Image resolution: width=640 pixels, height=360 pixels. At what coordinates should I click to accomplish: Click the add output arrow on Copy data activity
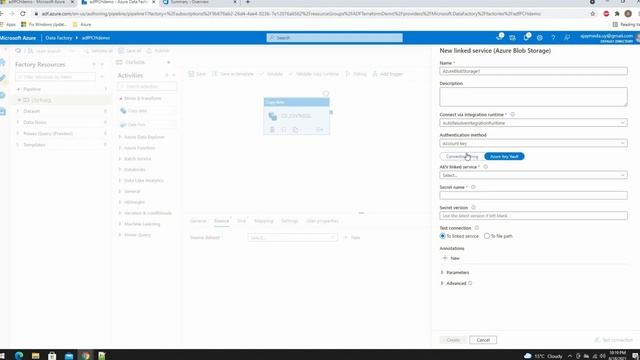pyautogui.click(x=320, y=129)
